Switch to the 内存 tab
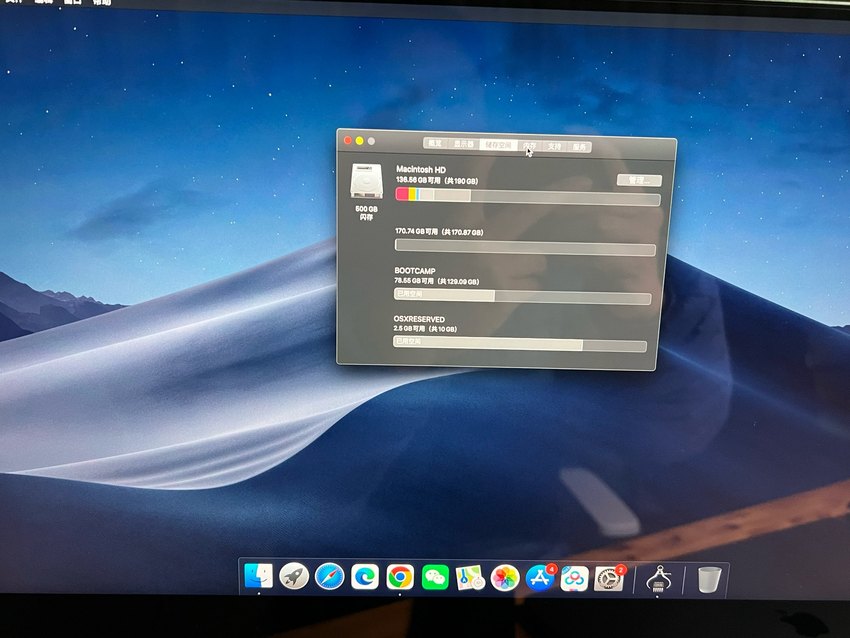The image size is (850, 638). tap(530, 146)
